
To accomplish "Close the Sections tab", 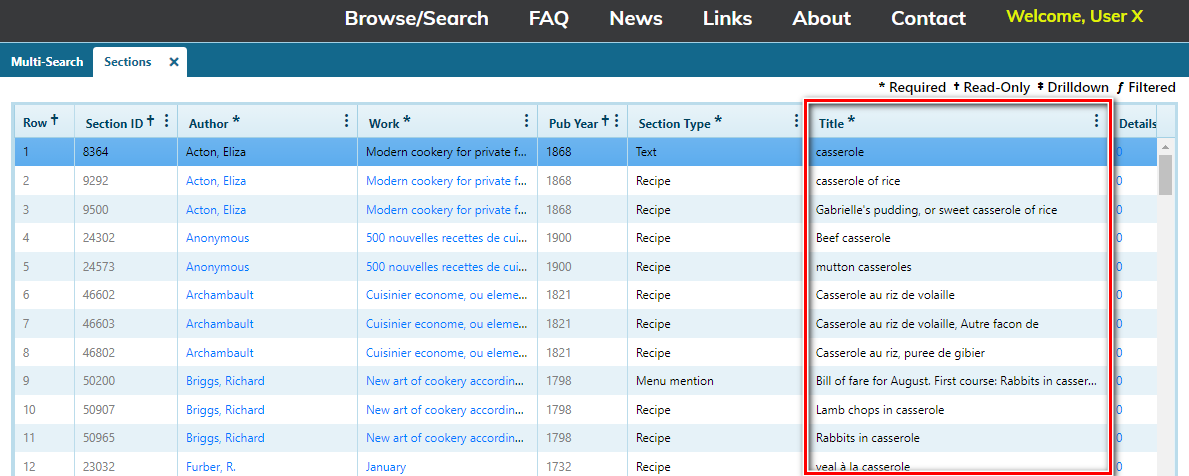I will [x=174, y=62].
